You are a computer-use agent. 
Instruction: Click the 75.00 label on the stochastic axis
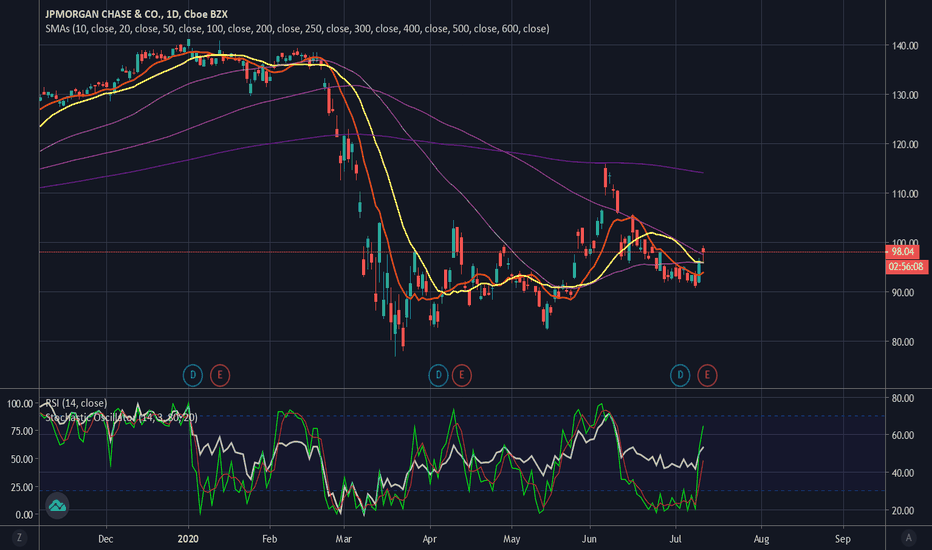[22, 431]
